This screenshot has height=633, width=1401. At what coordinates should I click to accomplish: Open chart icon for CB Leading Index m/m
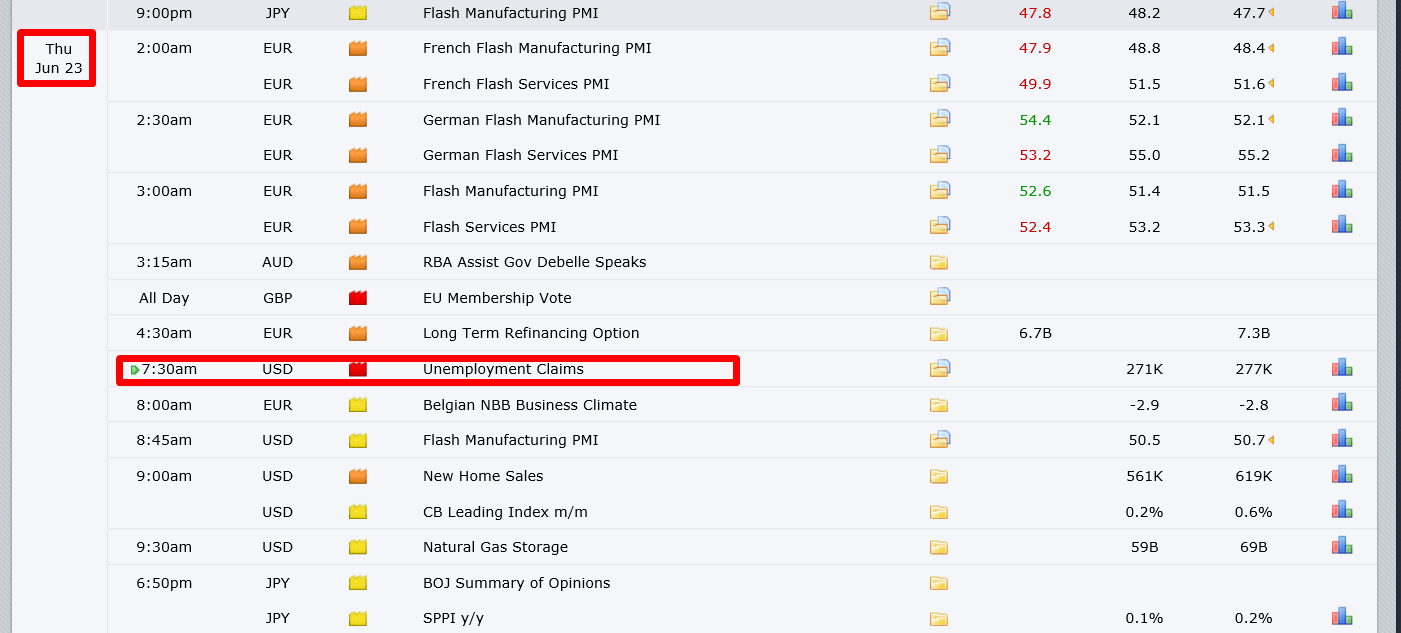(1341, 512)
